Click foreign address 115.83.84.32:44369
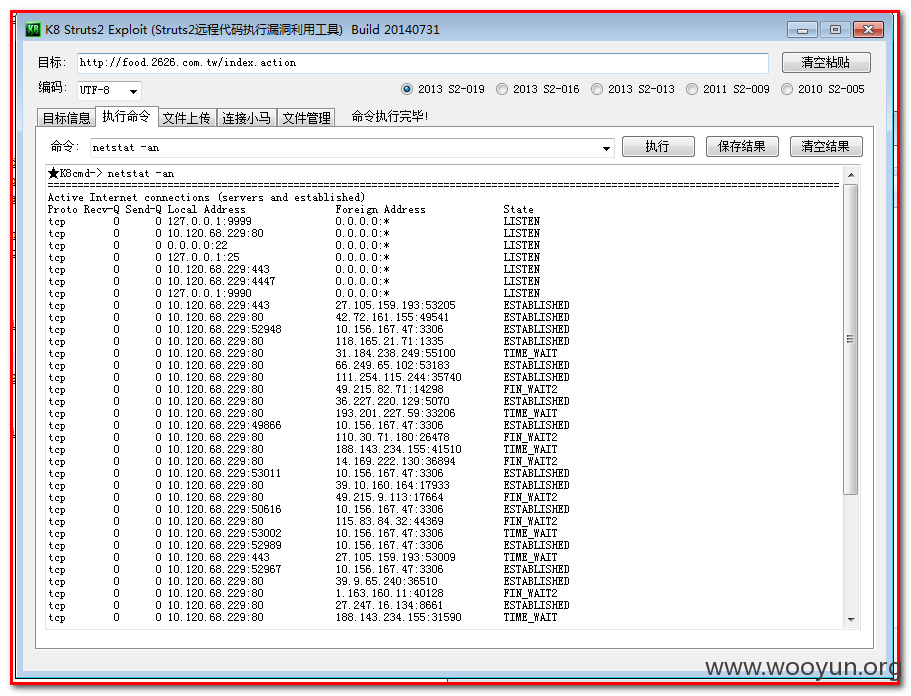The image size is (911, 696). 389,522
